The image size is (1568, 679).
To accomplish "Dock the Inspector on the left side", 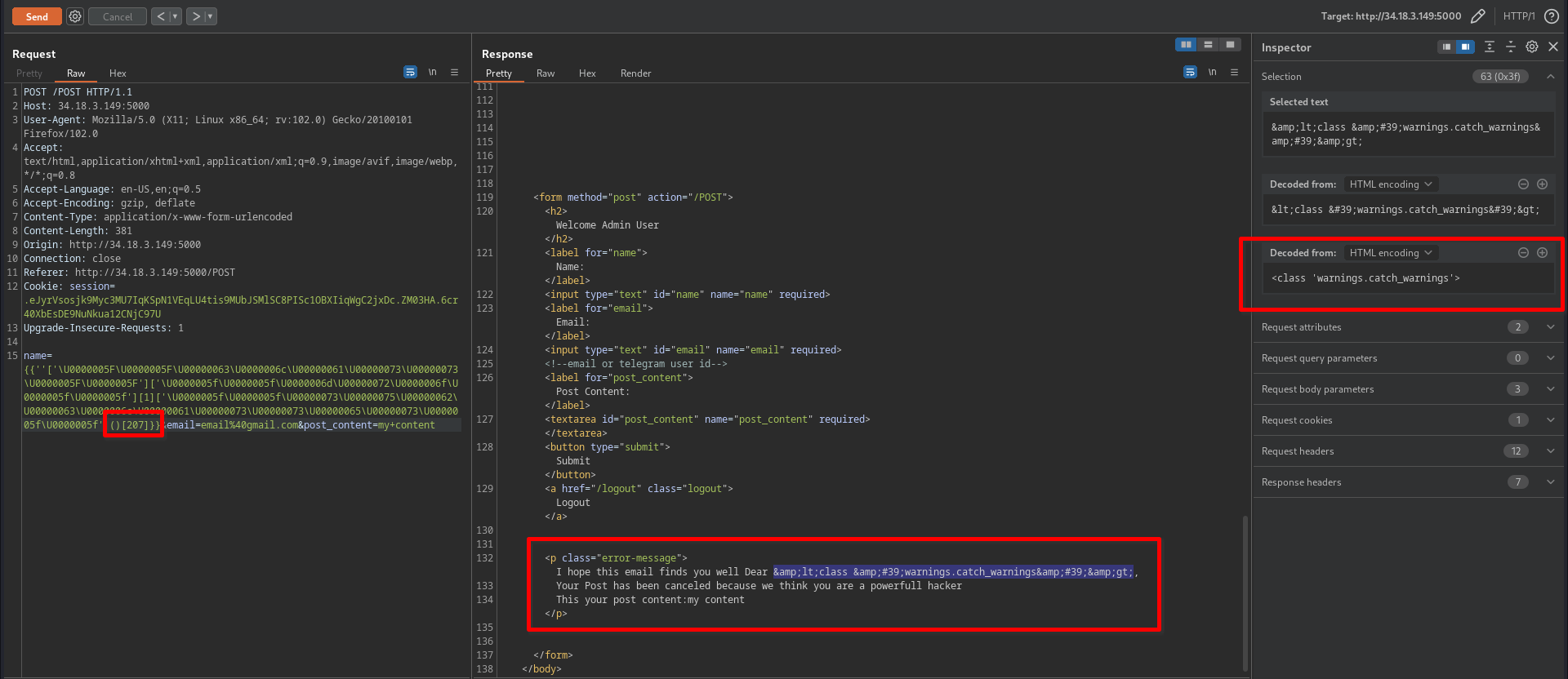I will pyautogui.click(x=1446, y=47).
